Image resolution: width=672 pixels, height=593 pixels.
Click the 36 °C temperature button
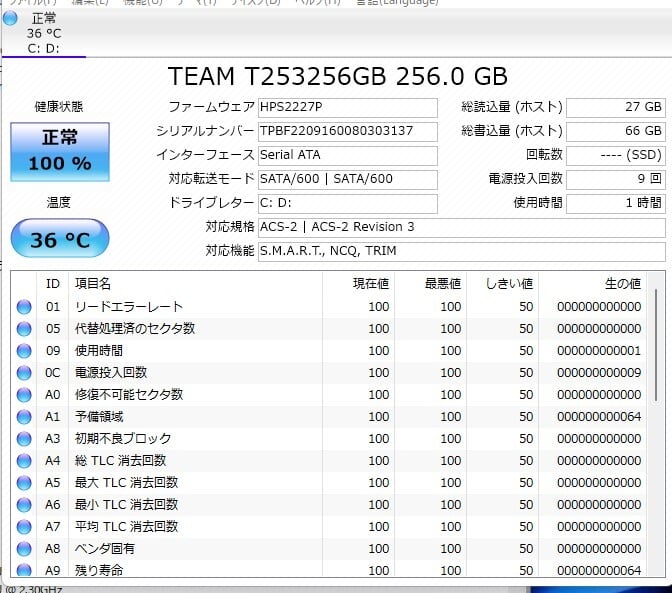pyautogui.click(x=58, y=240)
